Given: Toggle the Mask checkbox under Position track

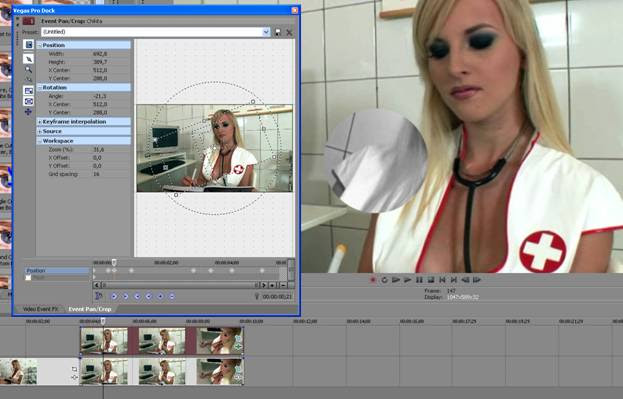Looking at the screenshot, I should pos(28,277).
